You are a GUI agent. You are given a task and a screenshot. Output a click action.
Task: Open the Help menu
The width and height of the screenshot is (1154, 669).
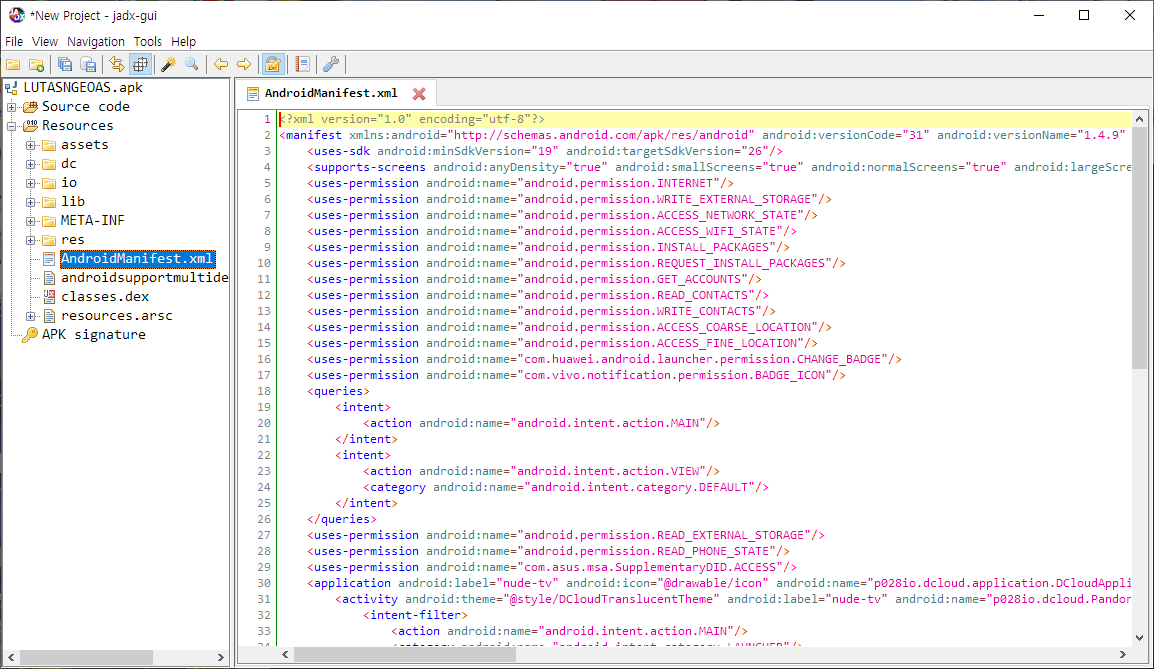coord(183,41)
